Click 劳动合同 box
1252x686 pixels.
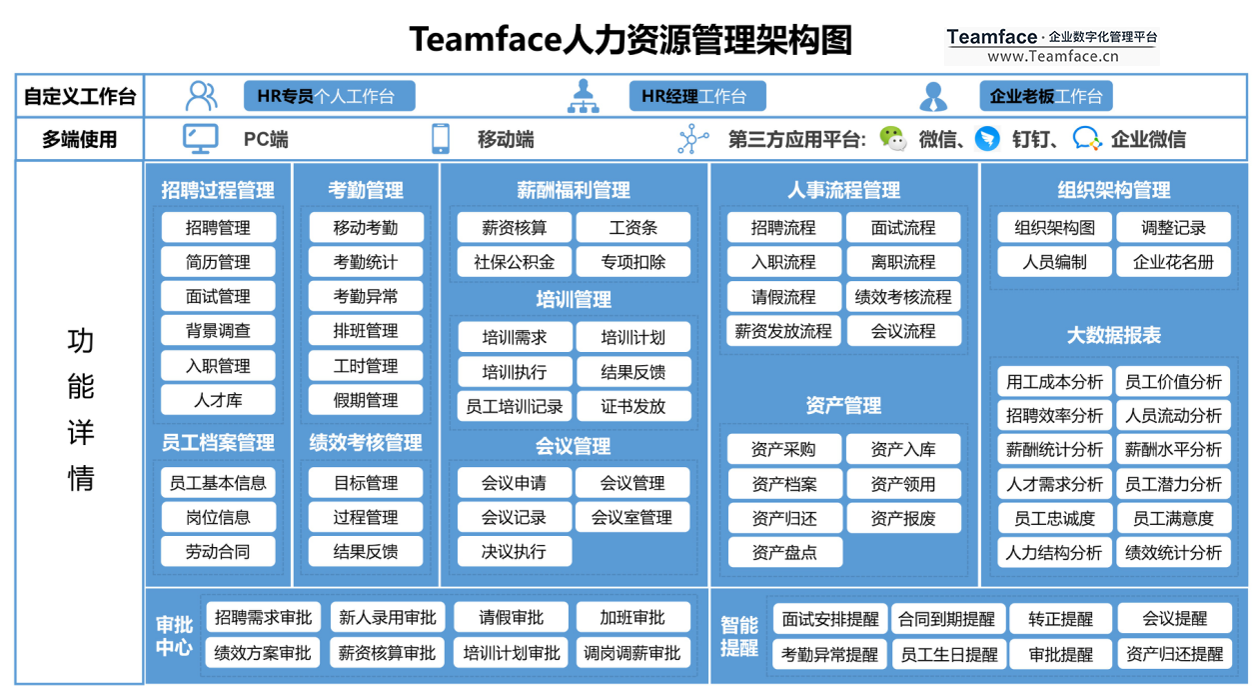tap(218, 551)
